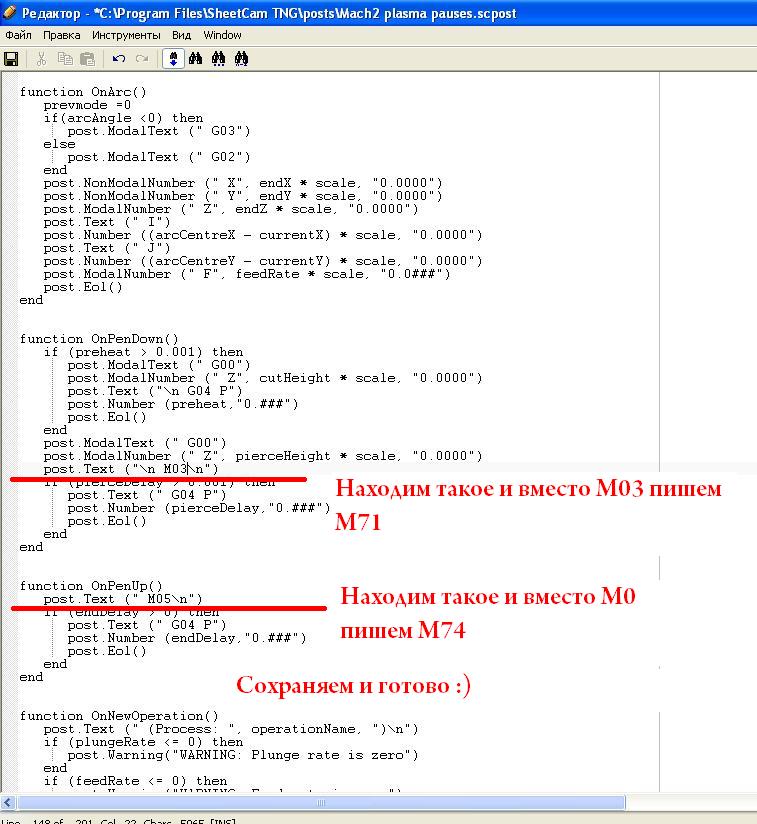Click the post.Number (preheat, "0.###") line
Image resolution: width=757 pixels, height=824 pixels.
[183, 404]
